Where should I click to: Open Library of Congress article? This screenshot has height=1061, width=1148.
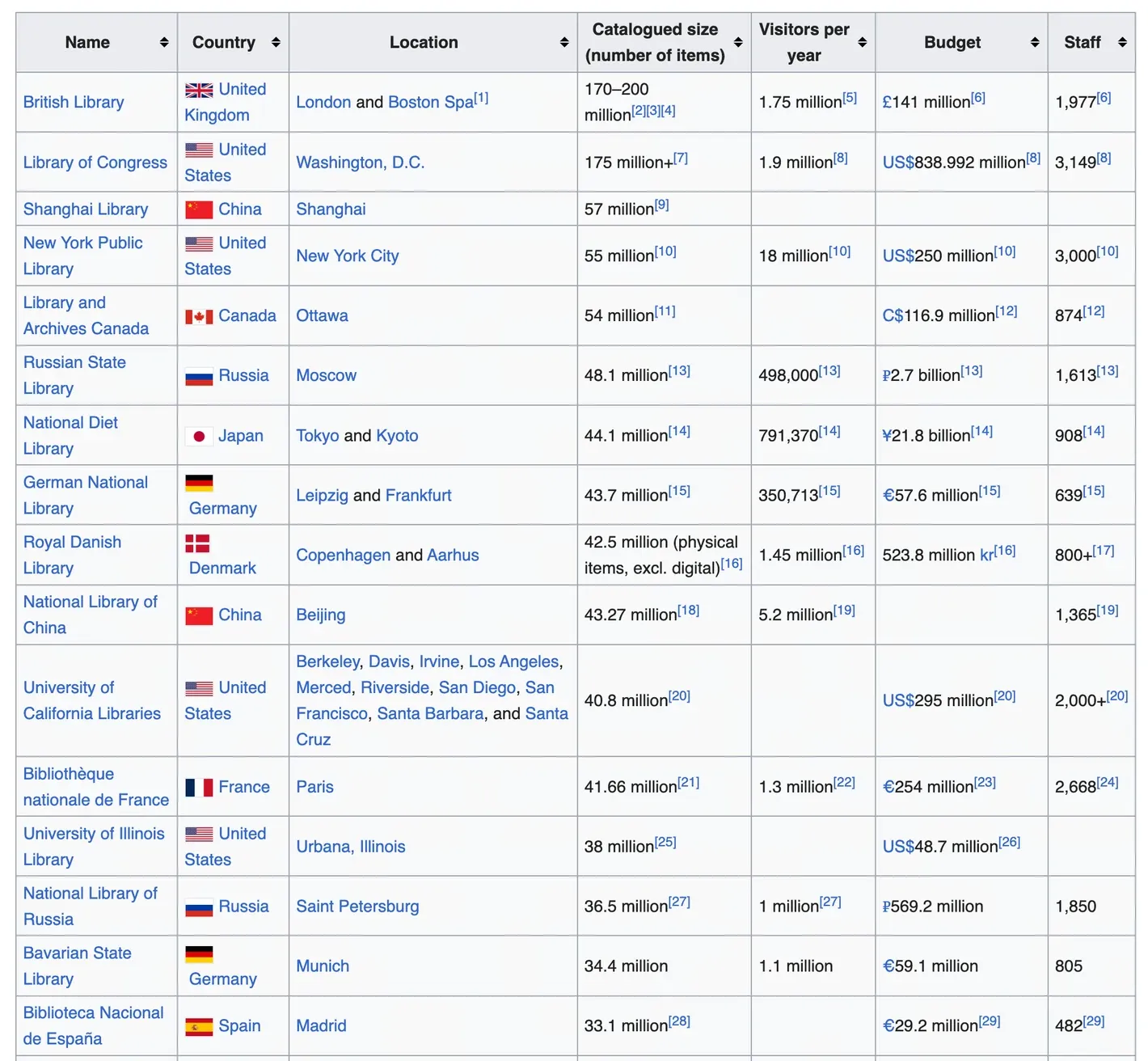95,163
